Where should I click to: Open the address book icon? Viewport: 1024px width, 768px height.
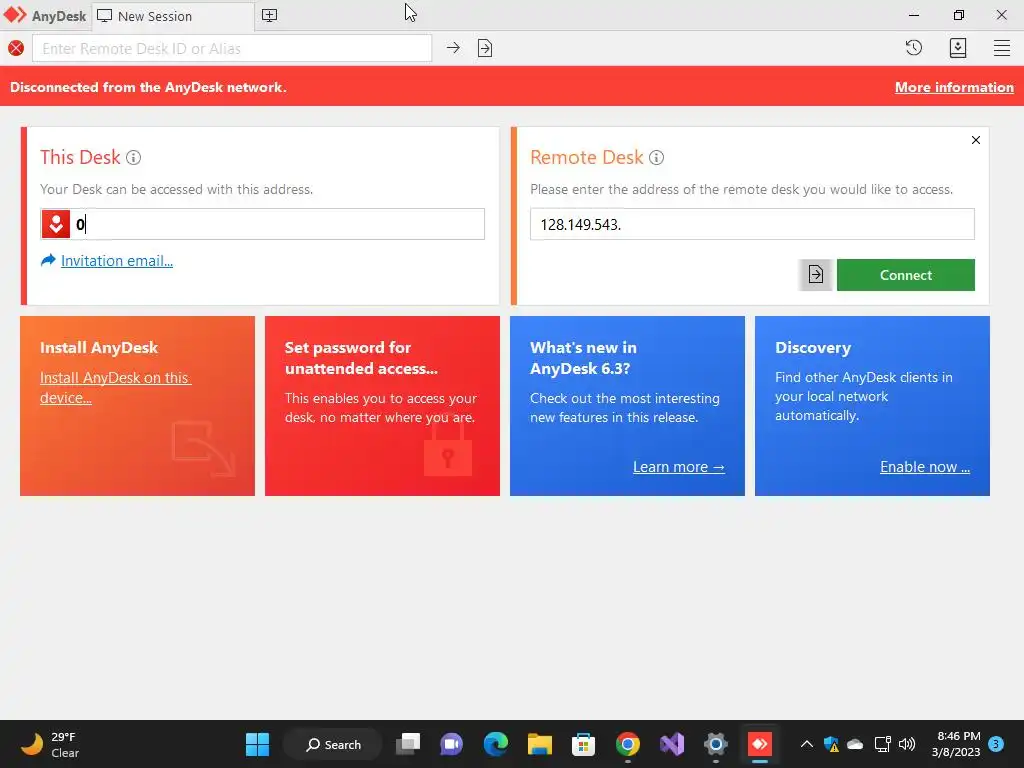coord(957,48)
